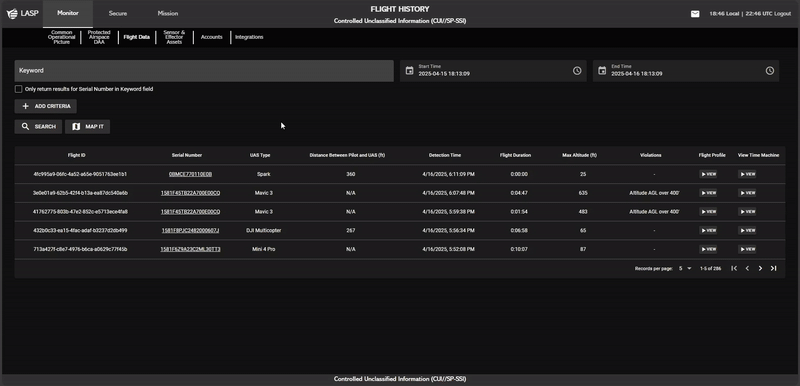Image resolution: width=800 pixels, height=386 pixels.
Task: Switch to the Monitor tab
Action: pyautogui.click(x=68, y=13)
